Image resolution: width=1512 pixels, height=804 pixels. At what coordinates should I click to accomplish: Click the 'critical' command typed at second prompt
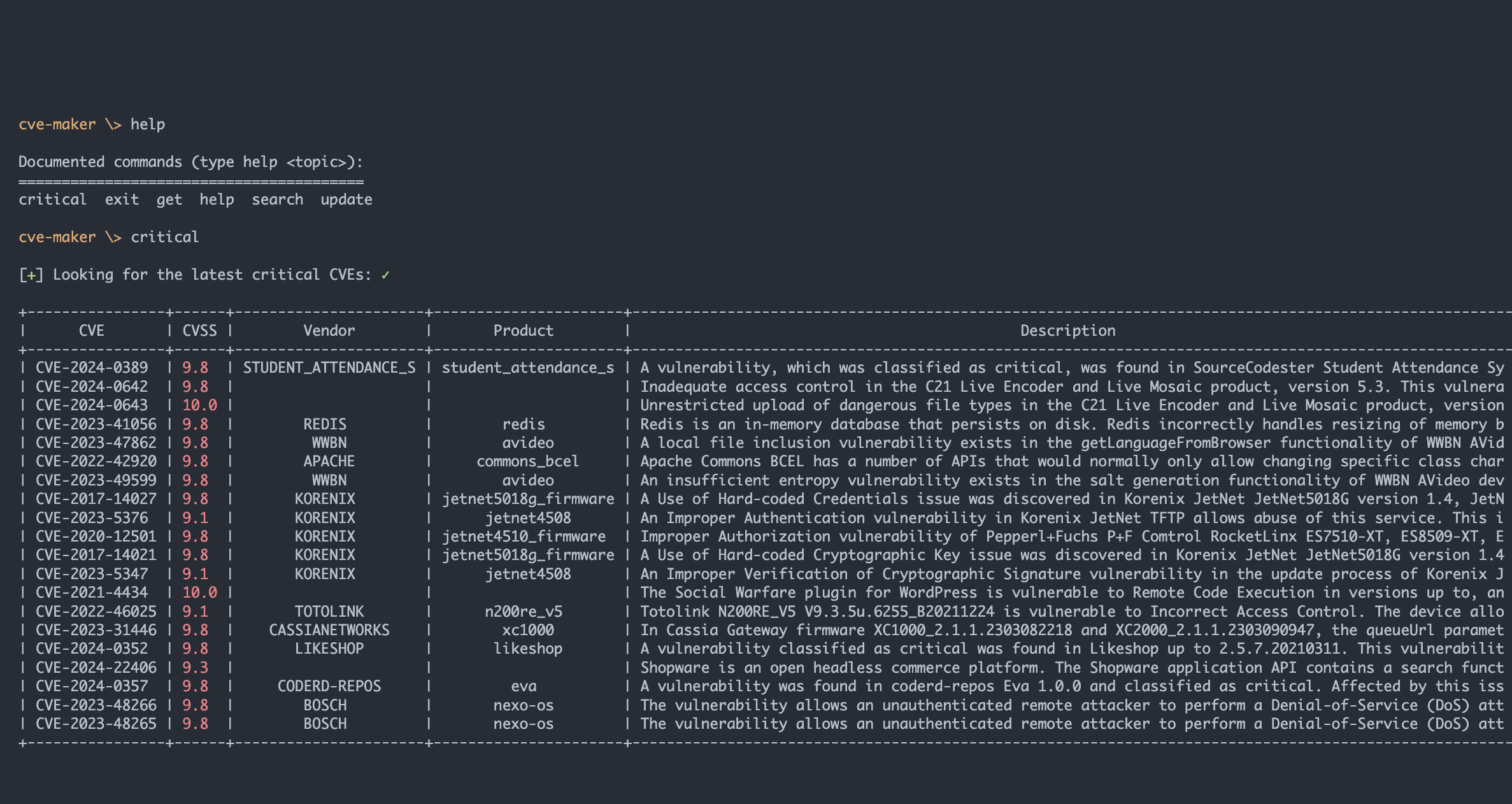pyautogui.click(x=165, y=237)
